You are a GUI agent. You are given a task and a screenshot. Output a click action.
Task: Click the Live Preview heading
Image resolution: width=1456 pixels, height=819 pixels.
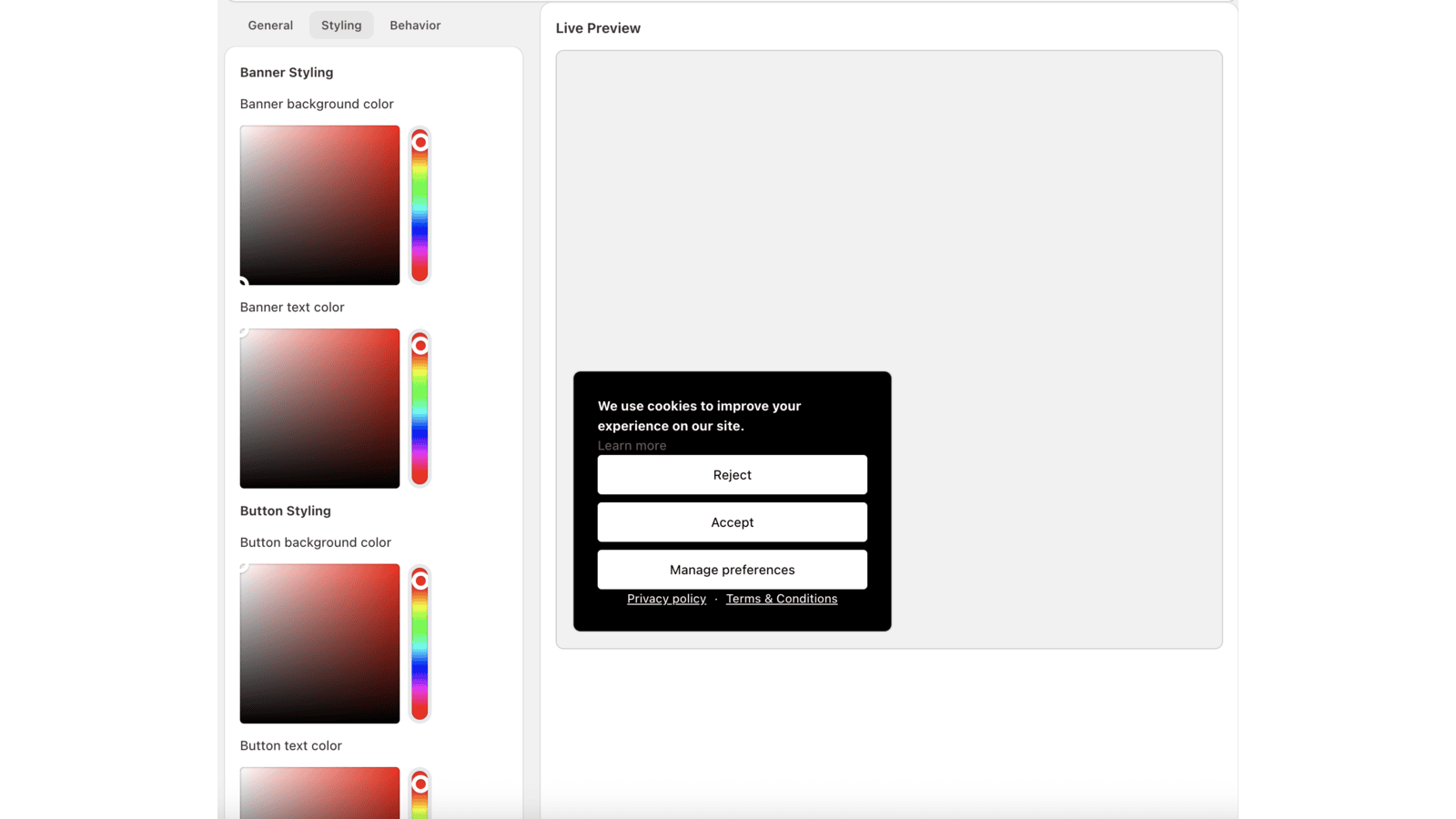tap(598, 28)
